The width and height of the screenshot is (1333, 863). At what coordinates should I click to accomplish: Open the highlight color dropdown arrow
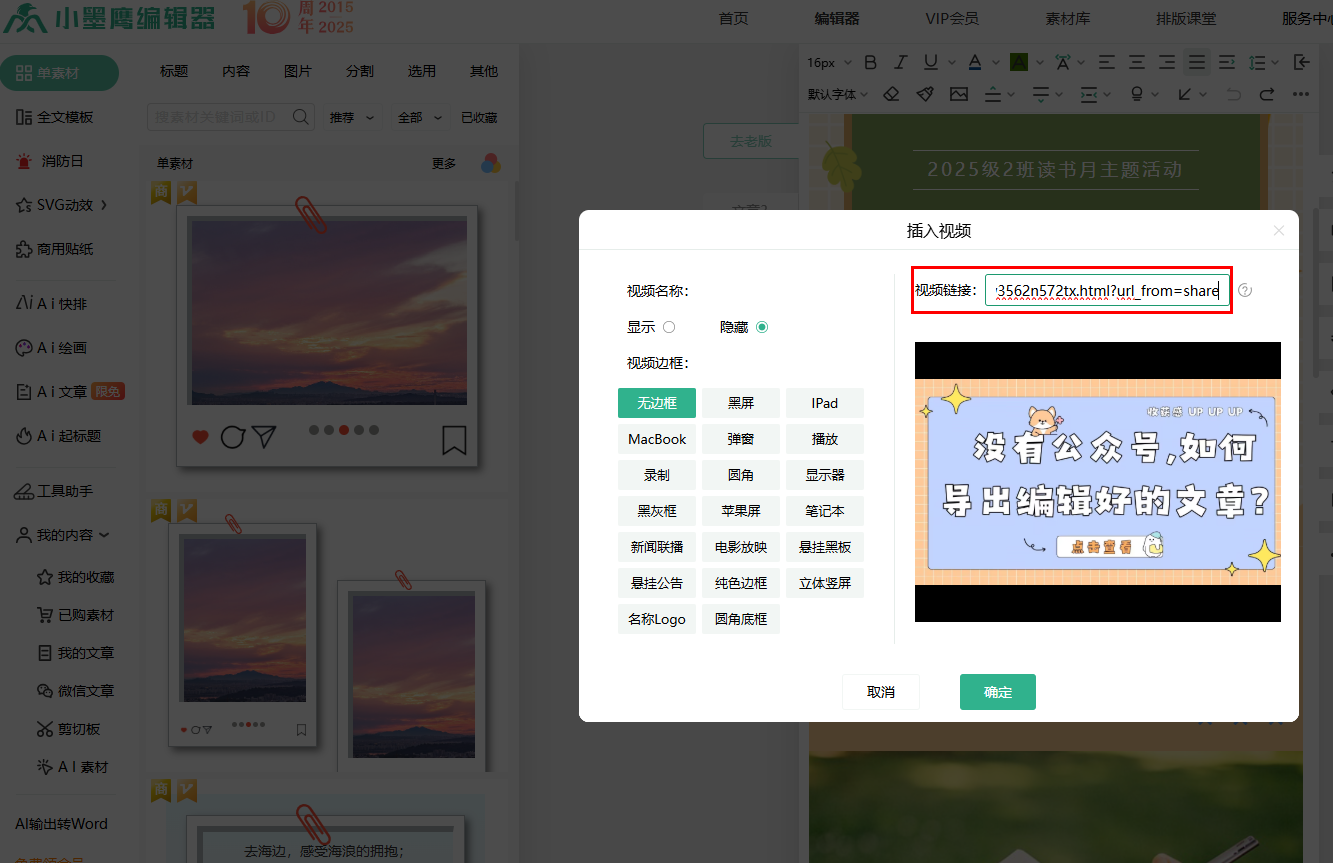[1041, 62]
